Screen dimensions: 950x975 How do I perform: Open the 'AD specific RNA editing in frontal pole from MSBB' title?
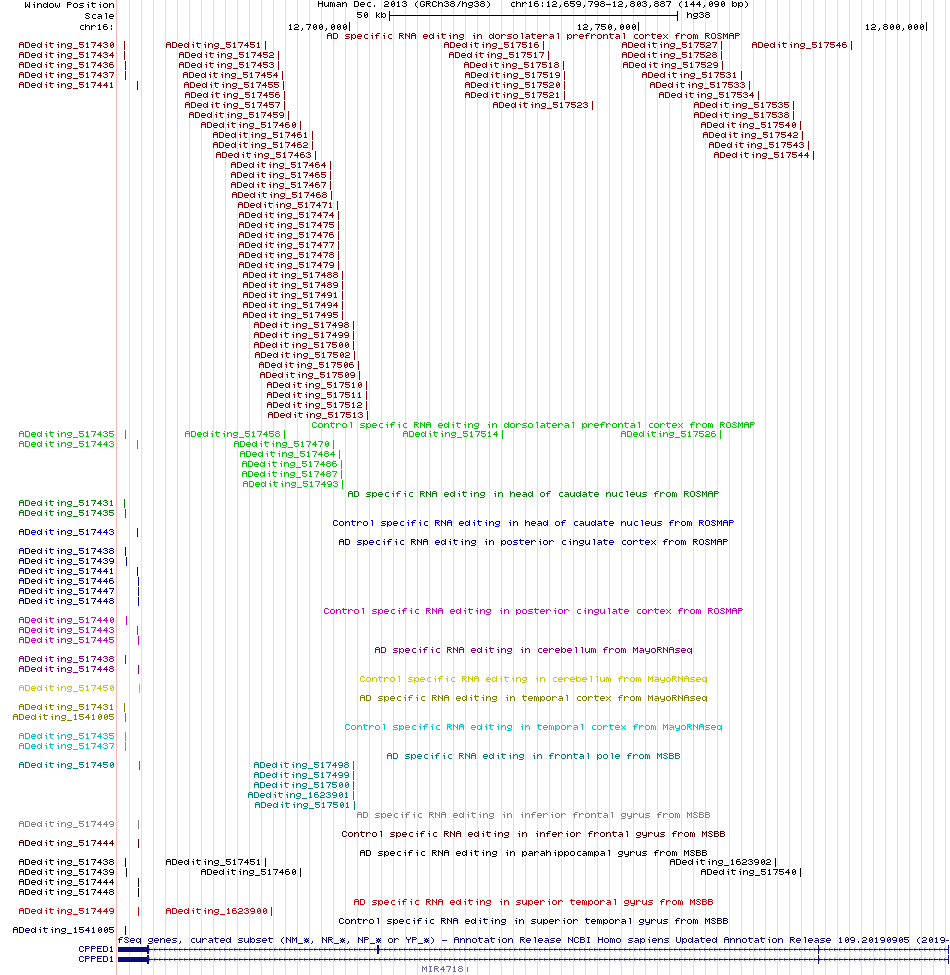tap(533, 757)
